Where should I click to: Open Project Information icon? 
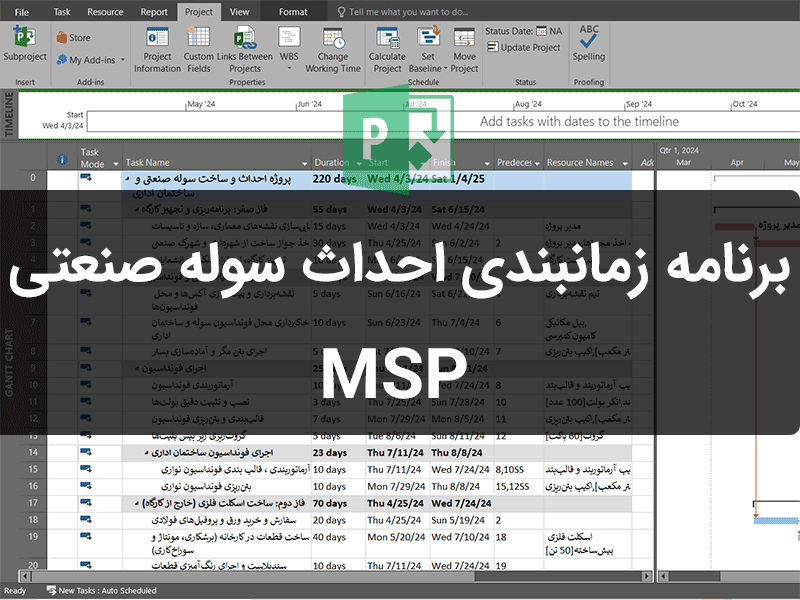[x=157, y=48]
